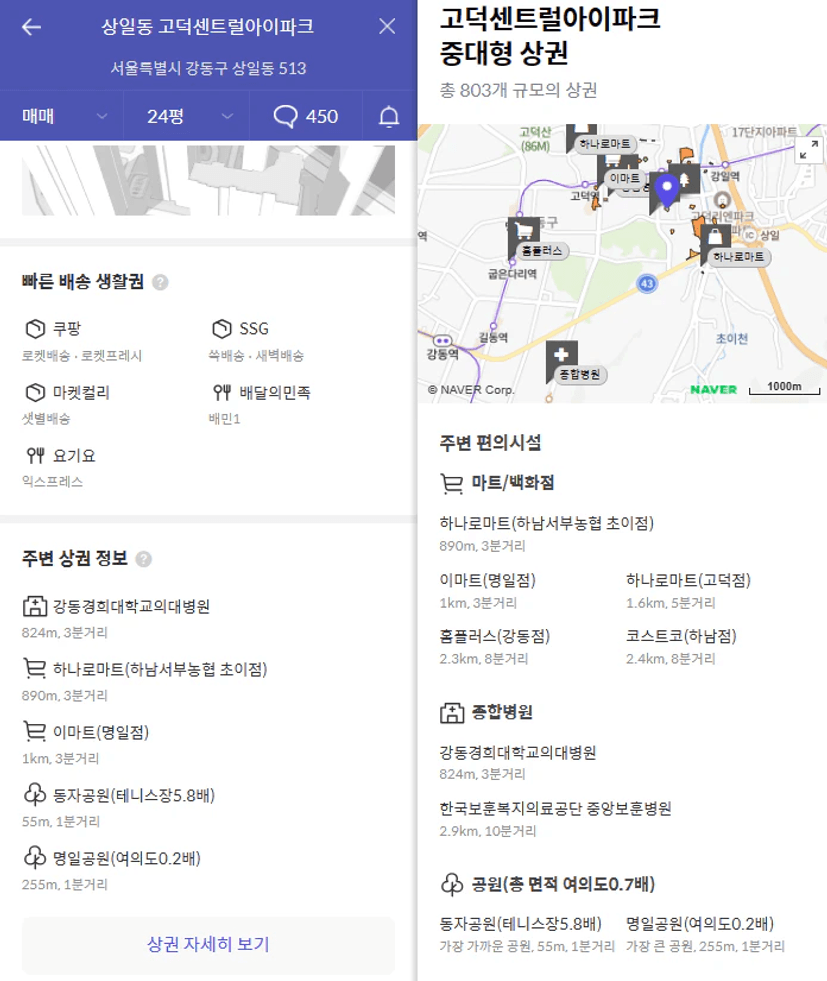Select the park tree marker on map
The height and width of the screenshot is (981, 827).
[x=684, y=178]
